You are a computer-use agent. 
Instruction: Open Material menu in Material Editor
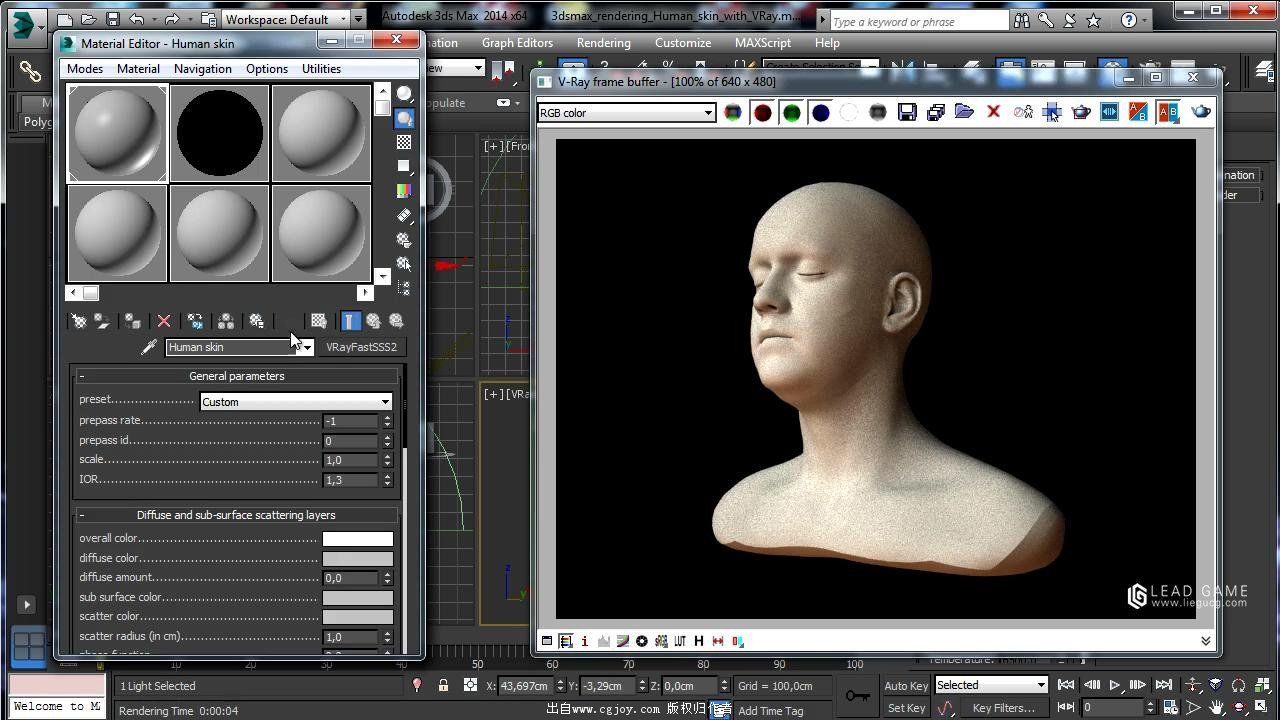tap(138, 69)
